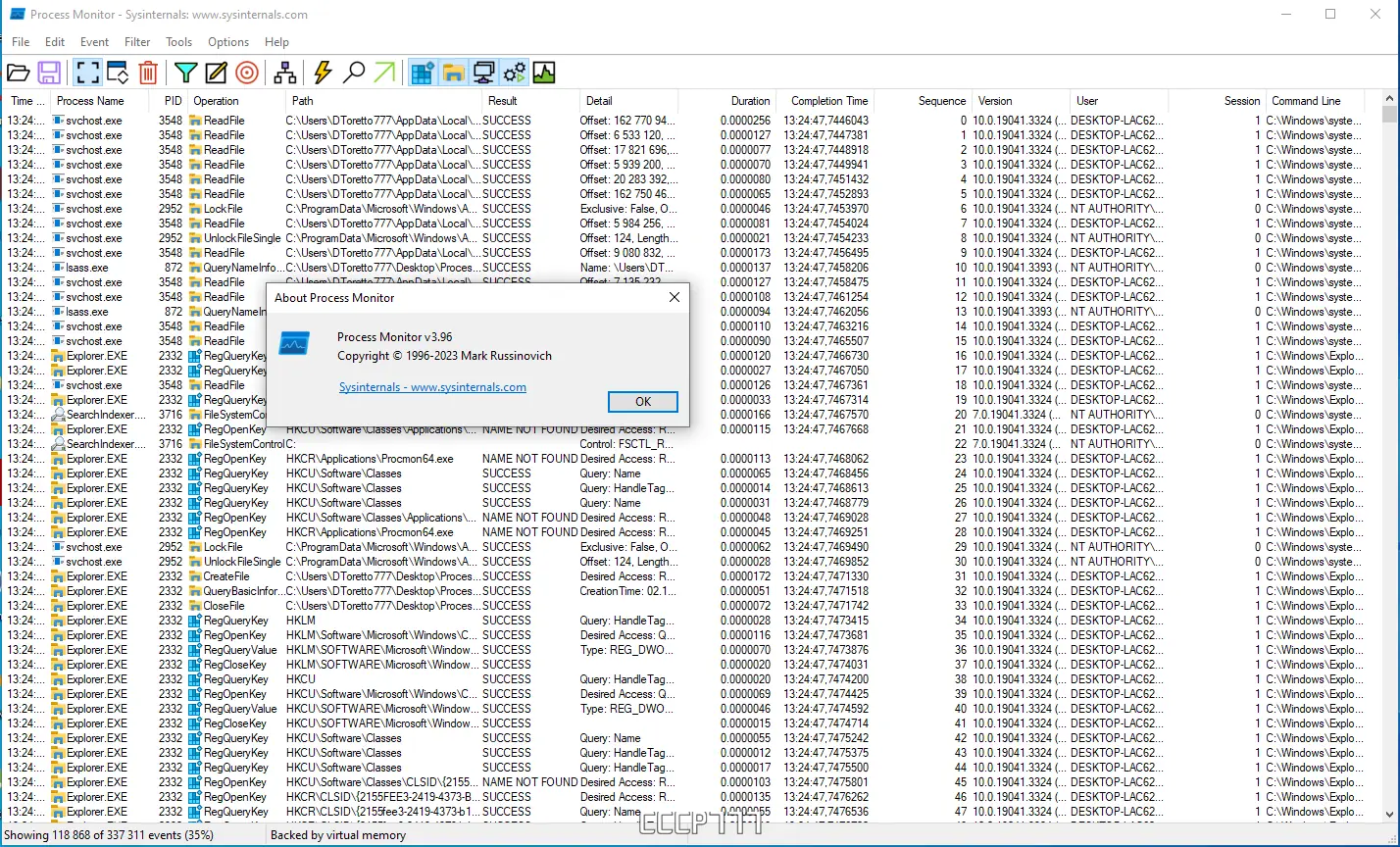Toggle Show Registry Activity
The image size is (1400, 847).
pos(423,73)
